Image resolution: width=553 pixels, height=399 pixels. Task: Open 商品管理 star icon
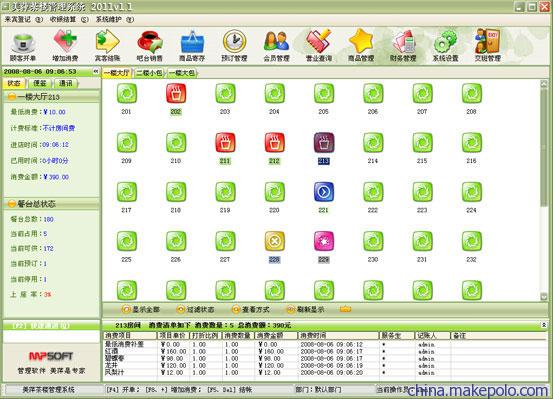361,46
